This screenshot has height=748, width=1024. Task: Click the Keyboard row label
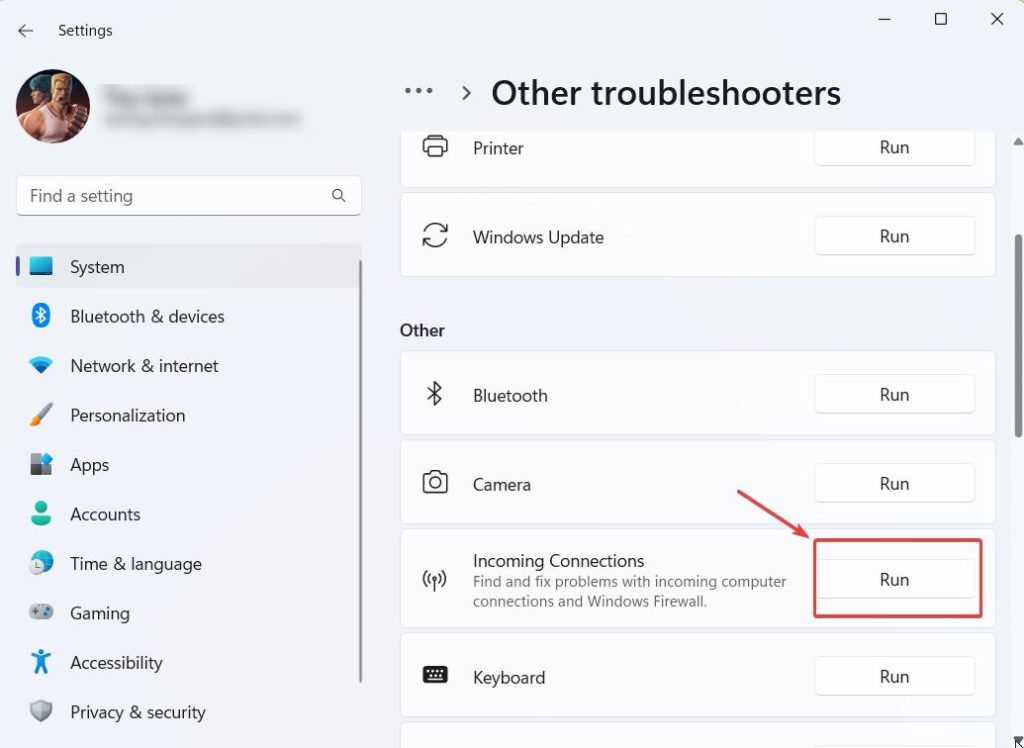click(509, 677)
